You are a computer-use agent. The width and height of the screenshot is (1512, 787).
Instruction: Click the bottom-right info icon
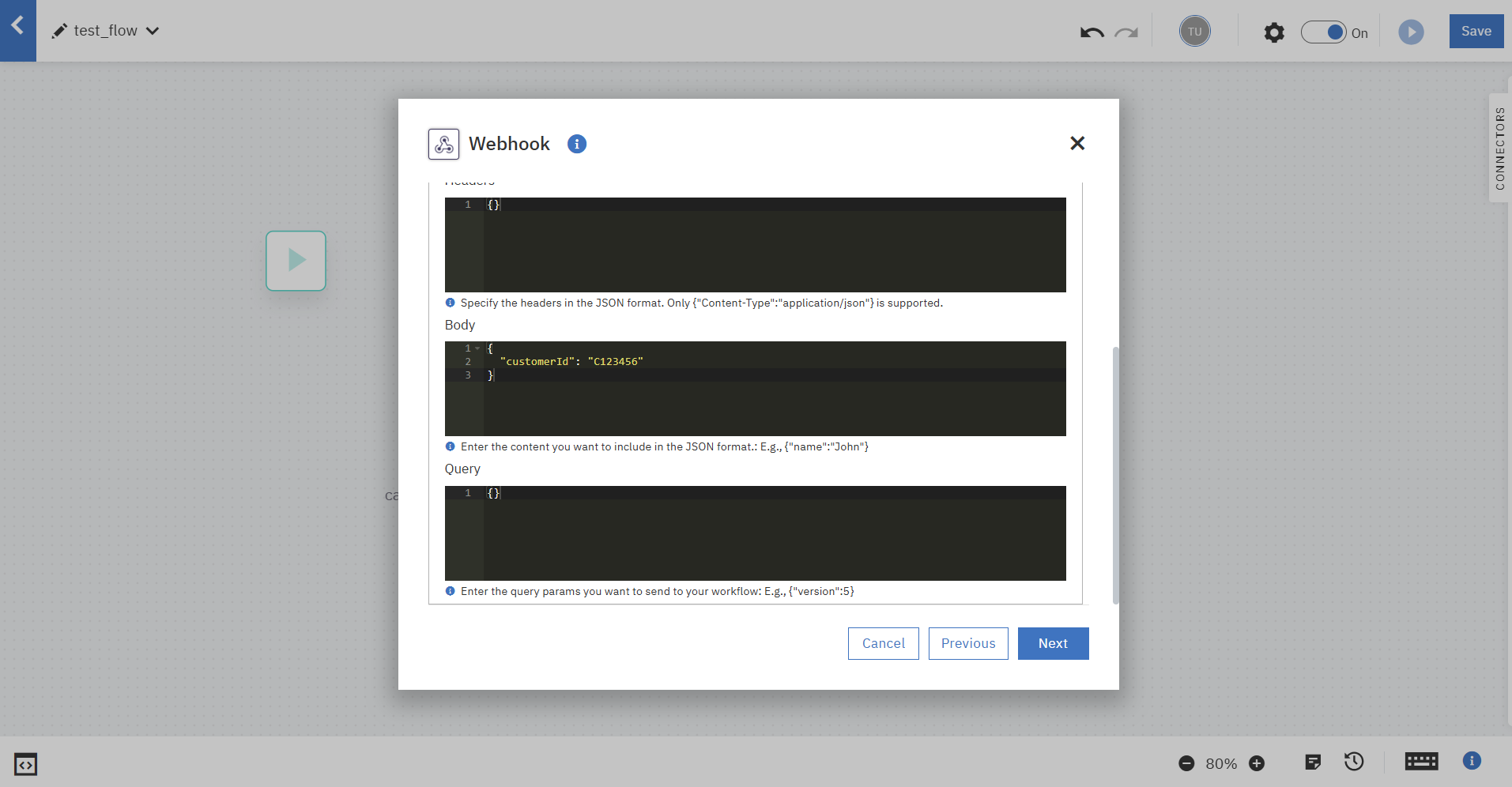pyautogui.click(x=1471, y=760)
